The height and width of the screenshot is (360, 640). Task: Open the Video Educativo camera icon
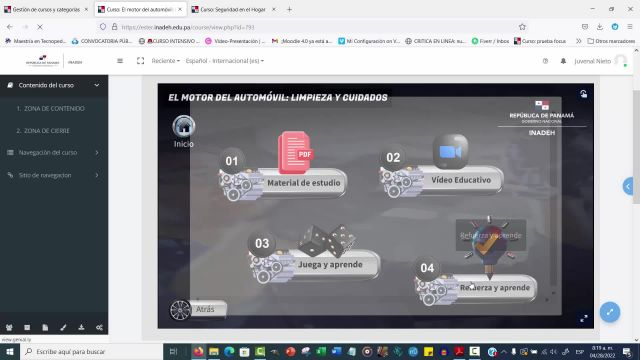(450, 151)
